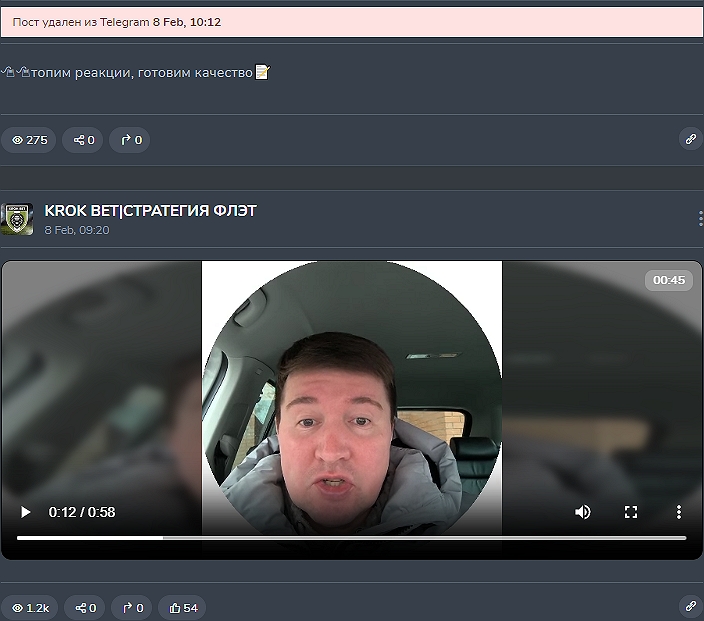Screen dimensions: 704x621
Task: Click the 00:45 duration badge on the video
Action: 668,280
